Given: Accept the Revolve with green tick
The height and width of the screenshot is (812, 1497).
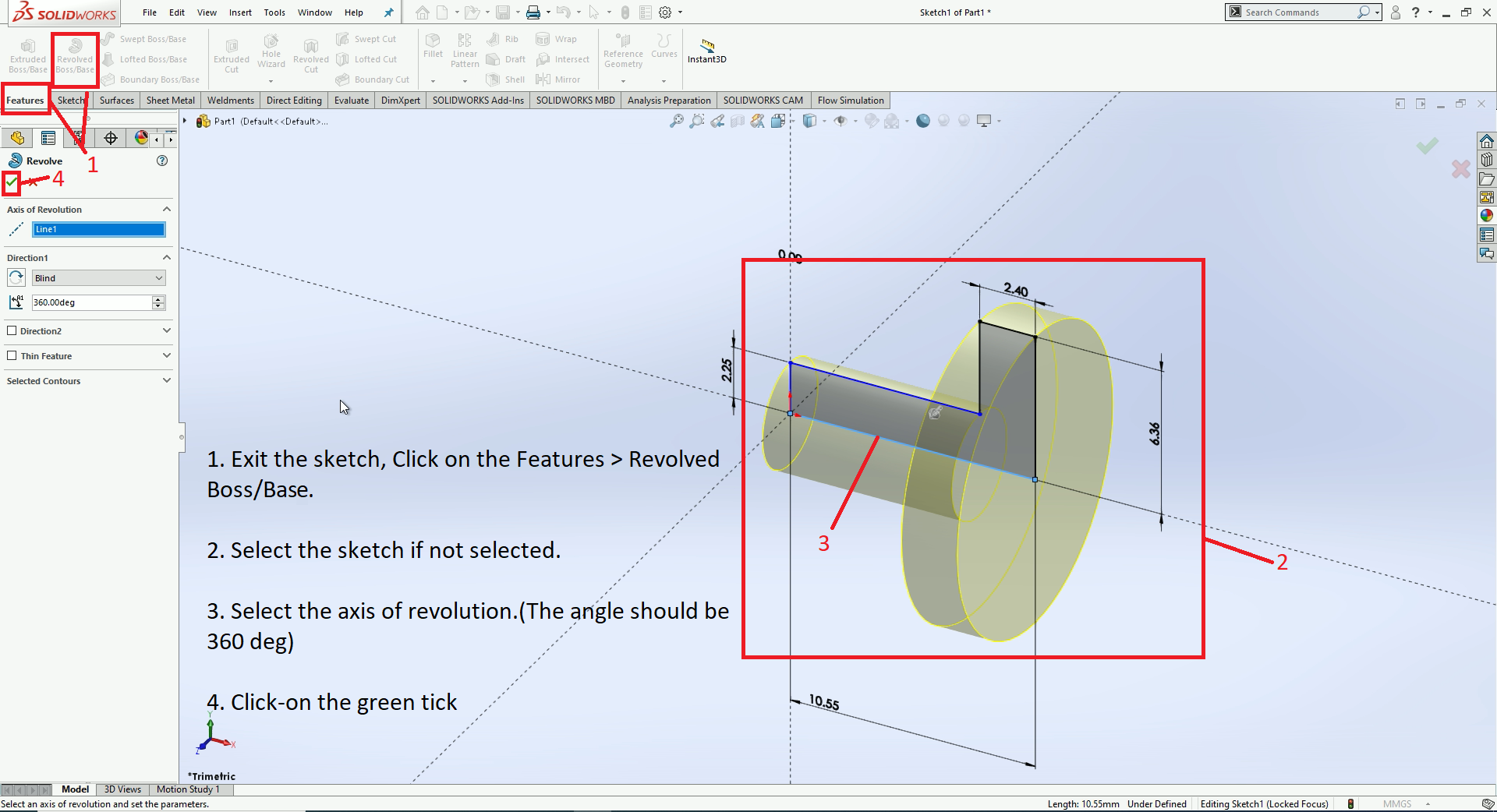Looking at the screenshot, I should click(11, 182).
